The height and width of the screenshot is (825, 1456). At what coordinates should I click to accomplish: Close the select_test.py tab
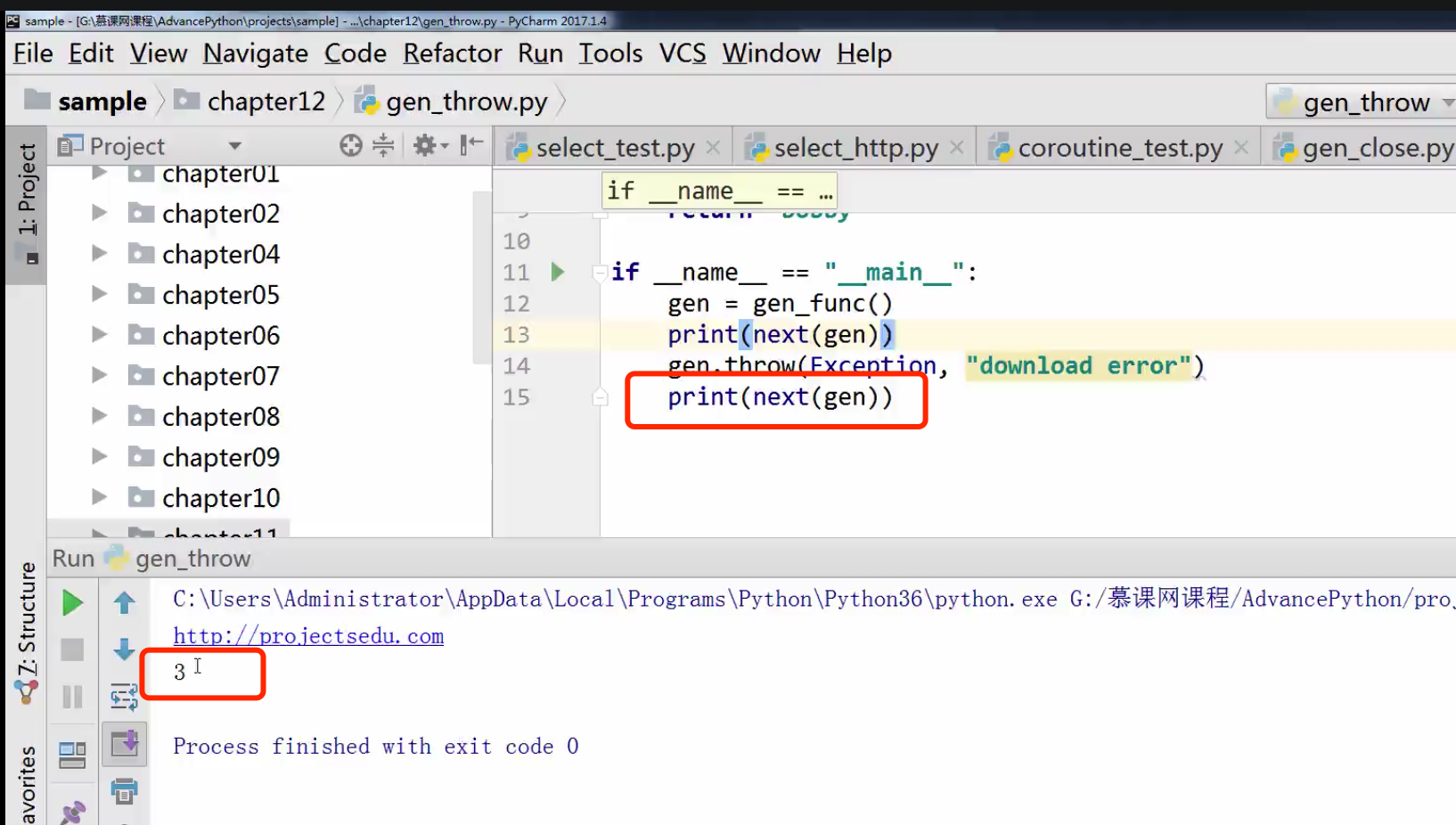coord(713,147)
